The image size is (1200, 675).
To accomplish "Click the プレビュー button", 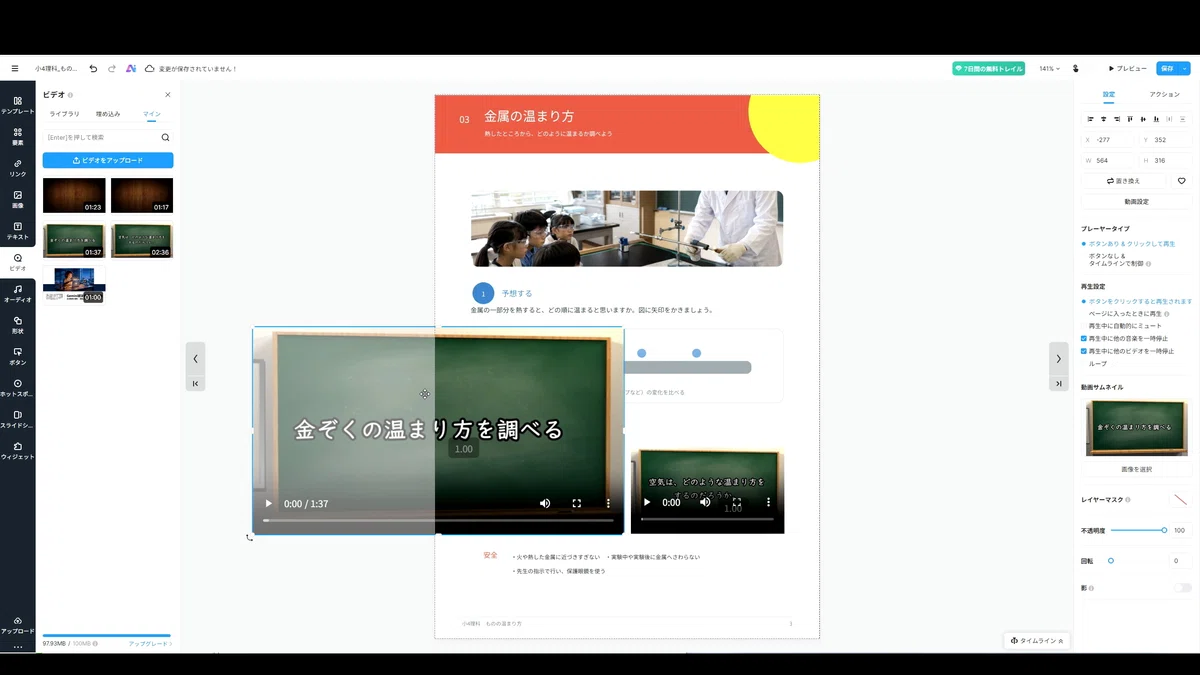I will pyautogui.click(x=1127, y=69).
